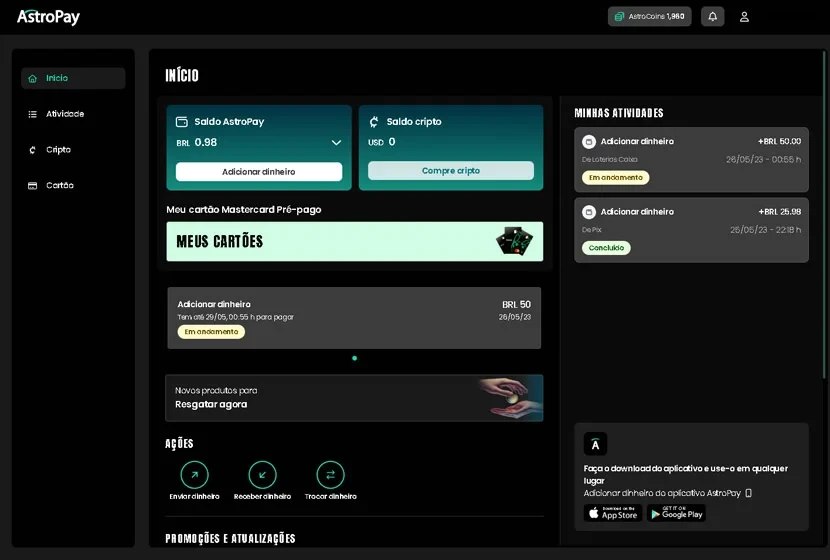830x560 pixels.
Task: Click the crypto icon in Saldo cripto
Action: click(x=374, y=122)
